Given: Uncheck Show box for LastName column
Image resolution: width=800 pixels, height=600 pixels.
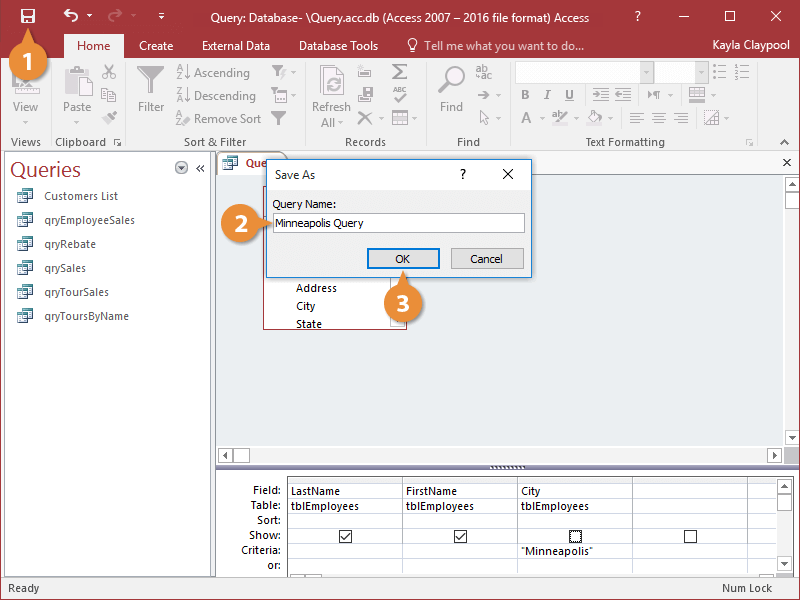Looking at the screenshot, I should (345, 536).
